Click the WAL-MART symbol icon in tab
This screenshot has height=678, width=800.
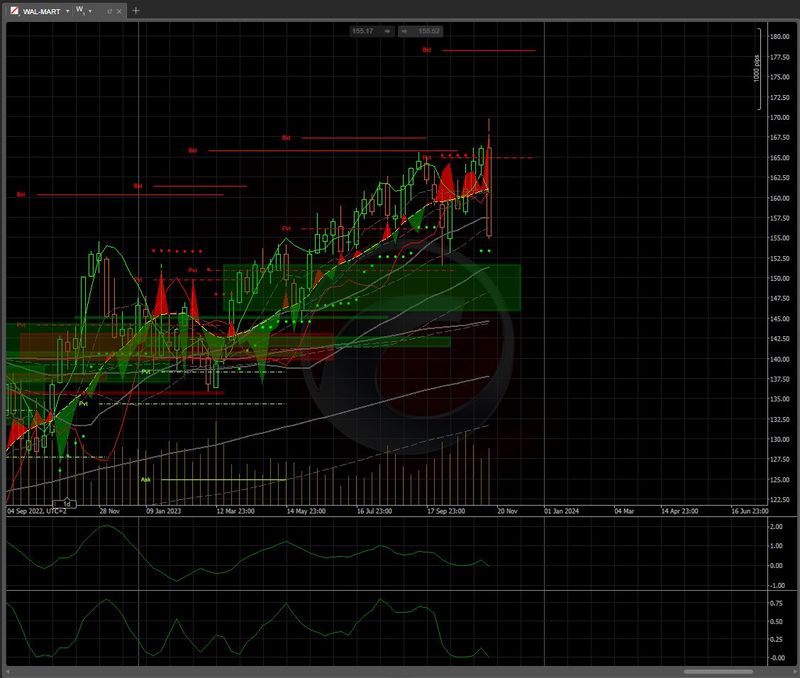point(14,10)
